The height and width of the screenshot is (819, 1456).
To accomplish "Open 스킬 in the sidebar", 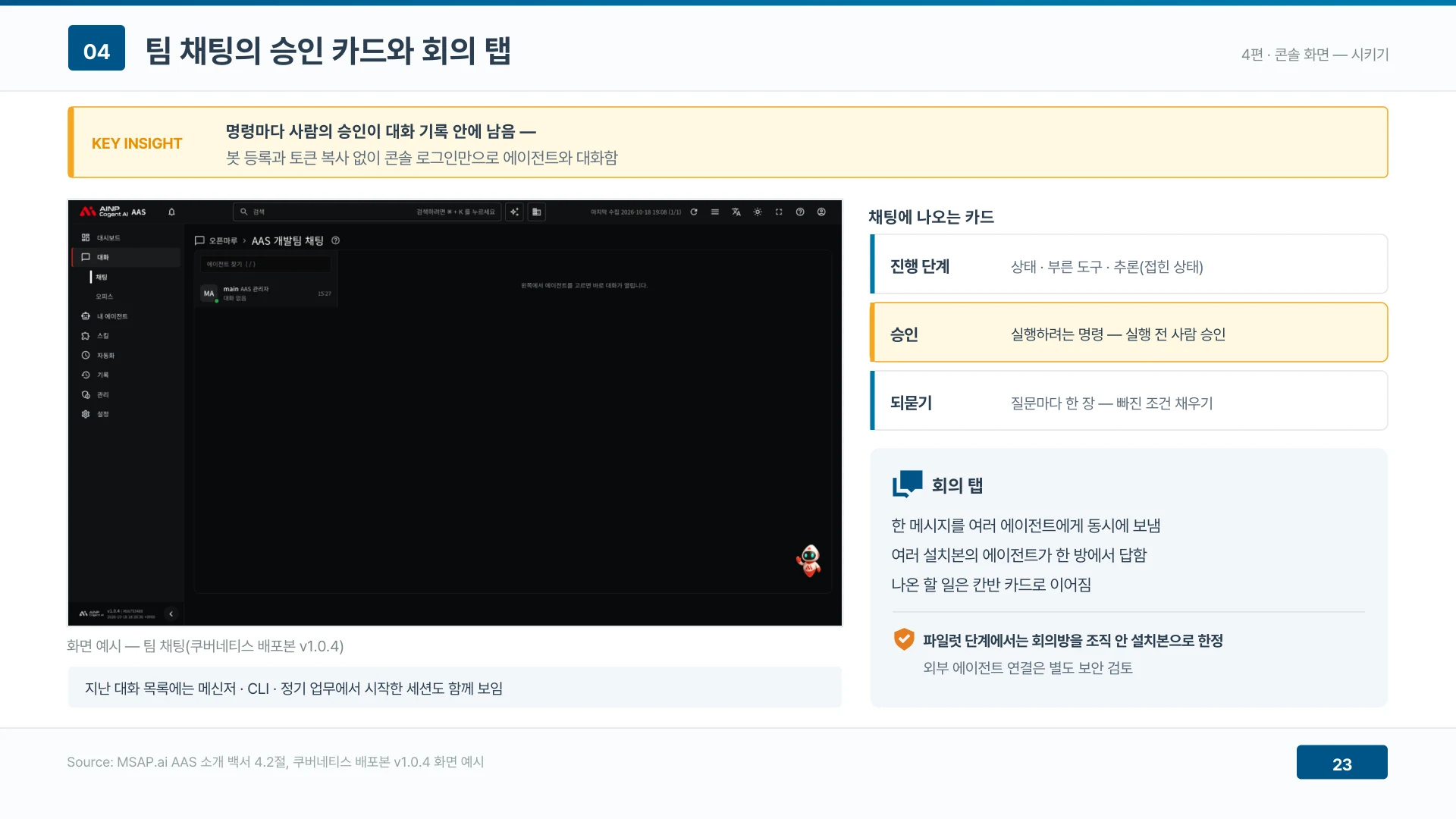I will (126, 336).
